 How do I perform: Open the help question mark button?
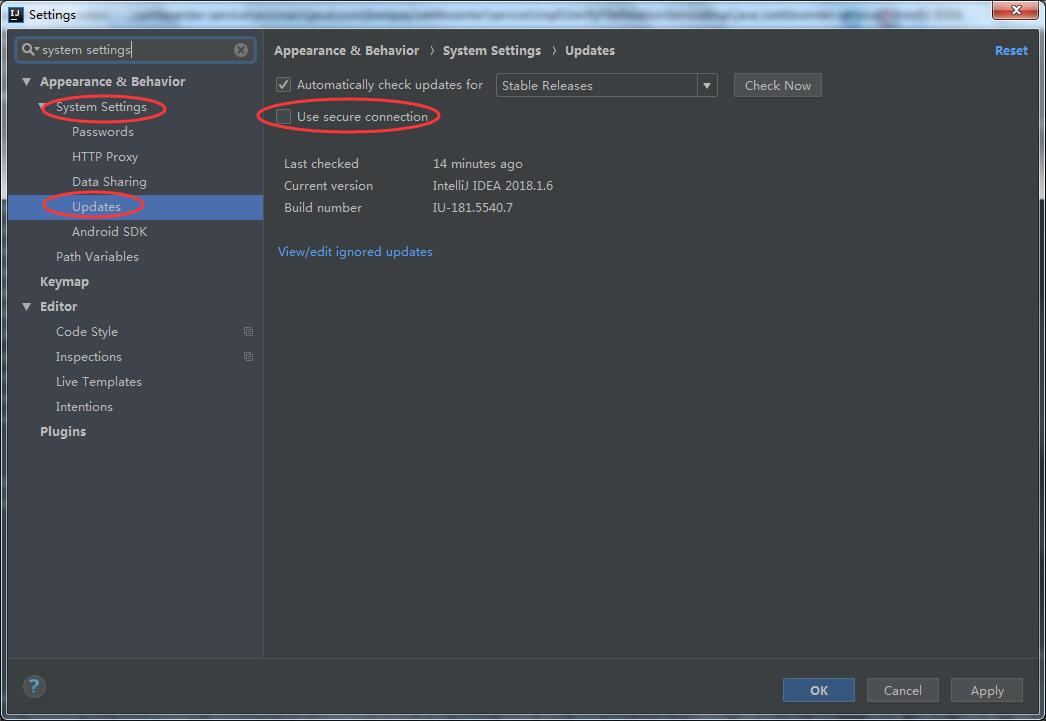tap(34, 686)
